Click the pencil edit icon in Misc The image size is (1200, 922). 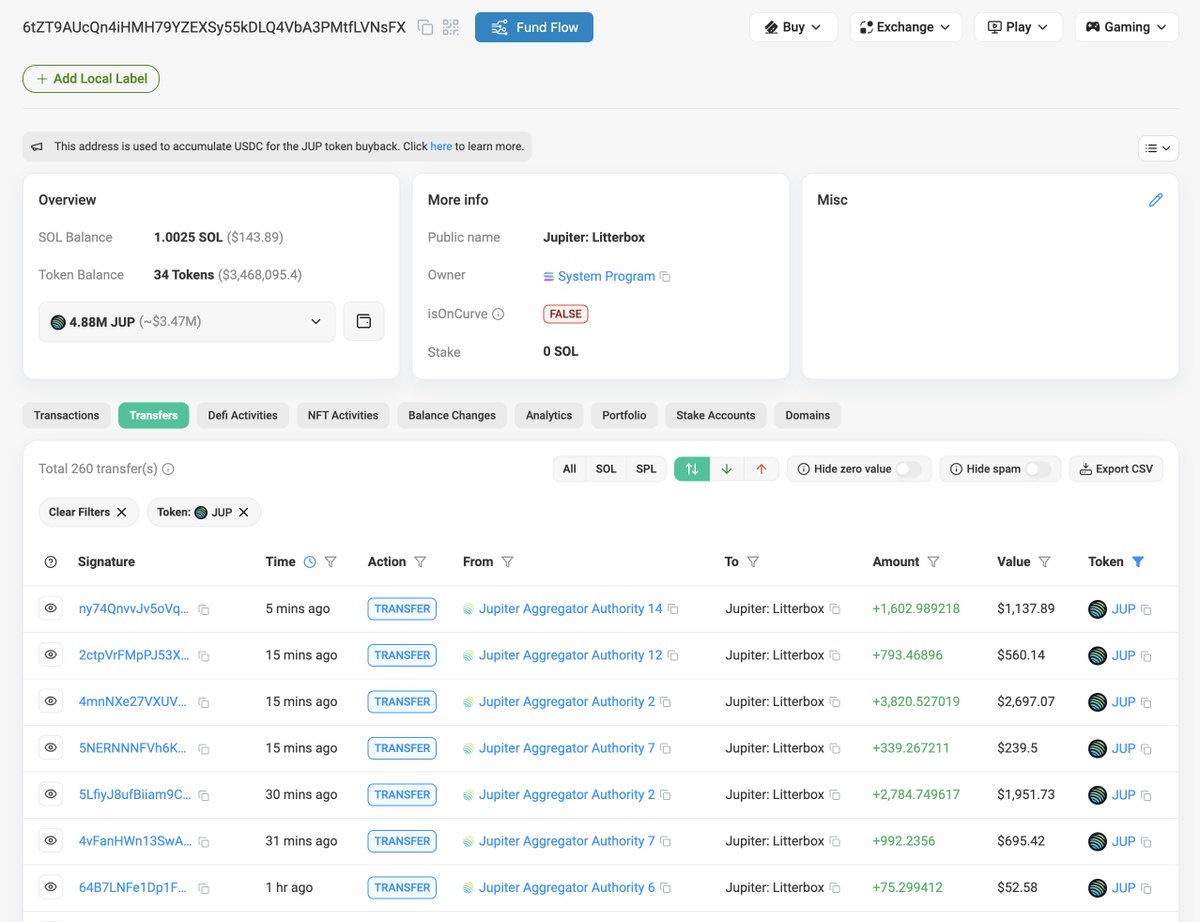click(x=1155, y=200)
